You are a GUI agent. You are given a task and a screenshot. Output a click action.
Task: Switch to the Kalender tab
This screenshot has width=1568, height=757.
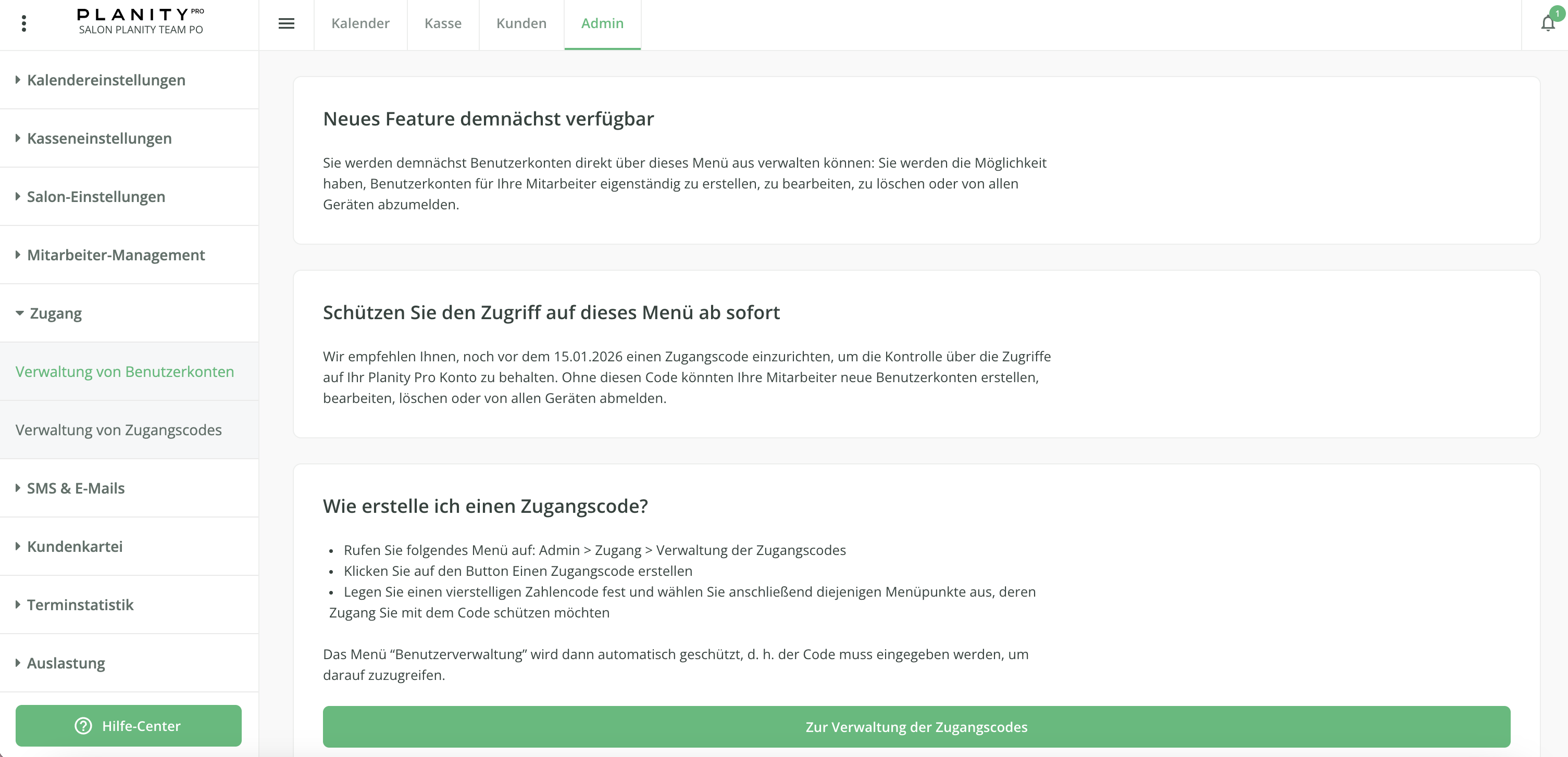(360, 24)
